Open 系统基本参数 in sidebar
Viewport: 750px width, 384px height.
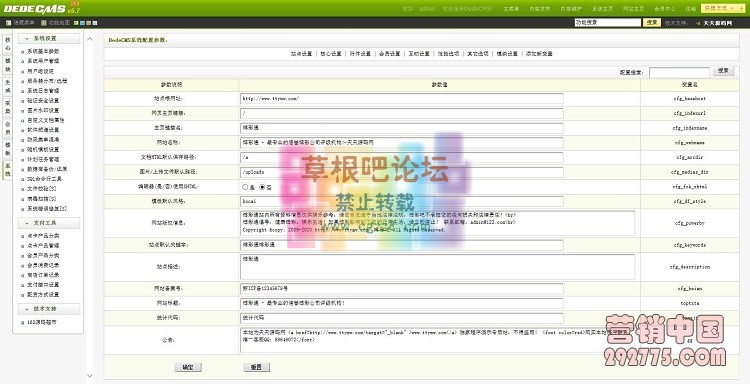43,51
